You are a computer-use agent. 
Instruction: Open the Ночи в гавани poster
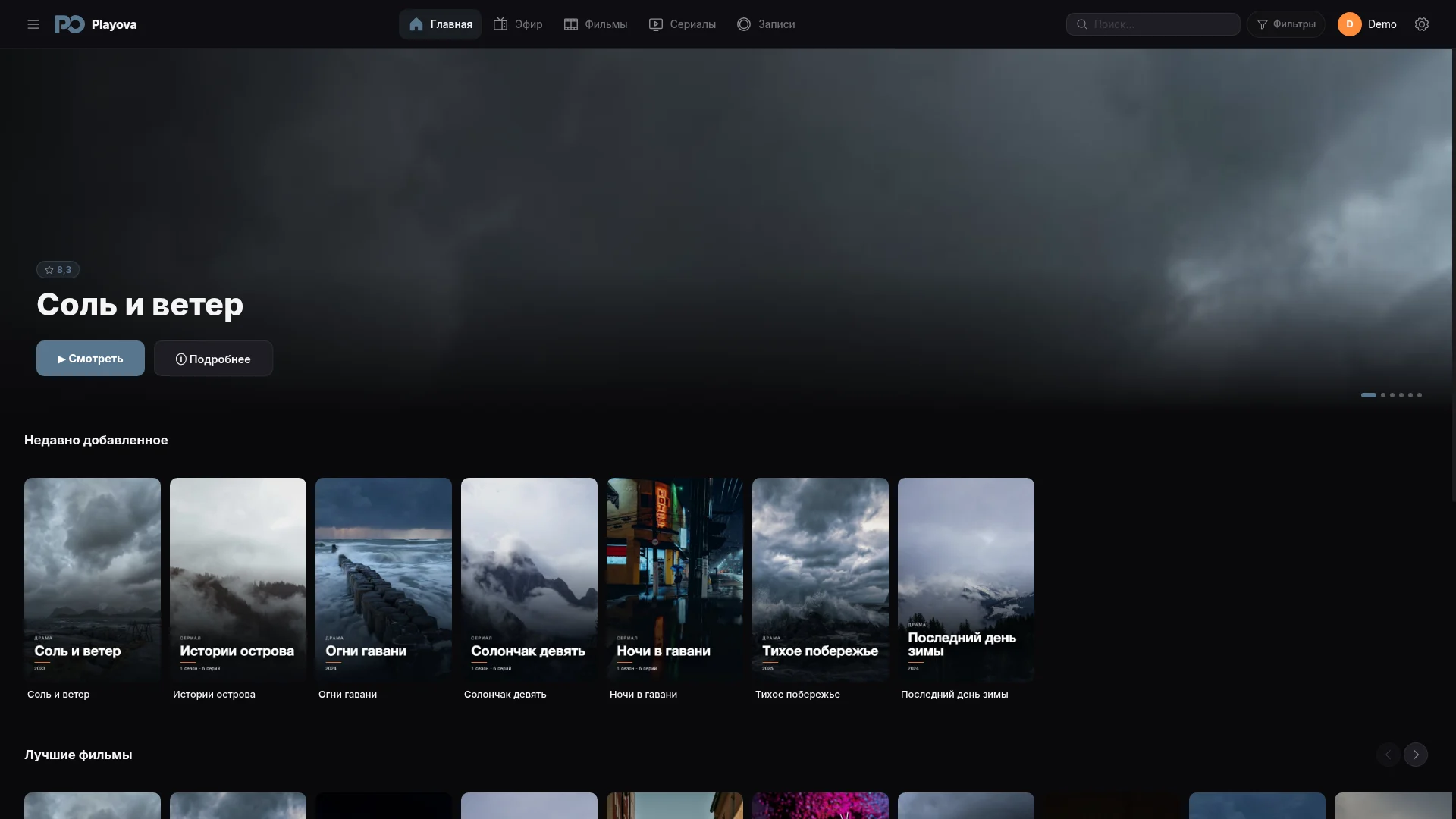click(x=675, y=580)
